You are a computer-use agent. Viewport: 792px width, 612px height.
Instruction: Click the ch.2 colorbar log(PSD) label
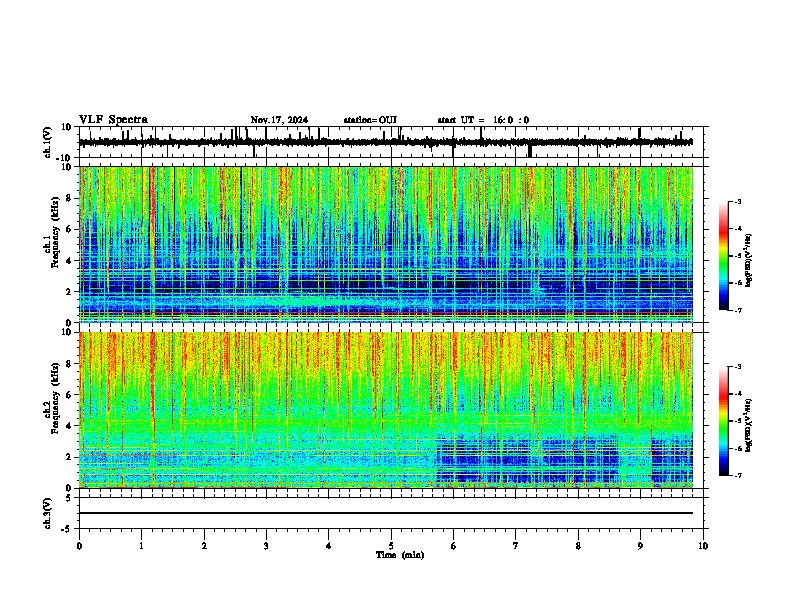coord(748,426)
